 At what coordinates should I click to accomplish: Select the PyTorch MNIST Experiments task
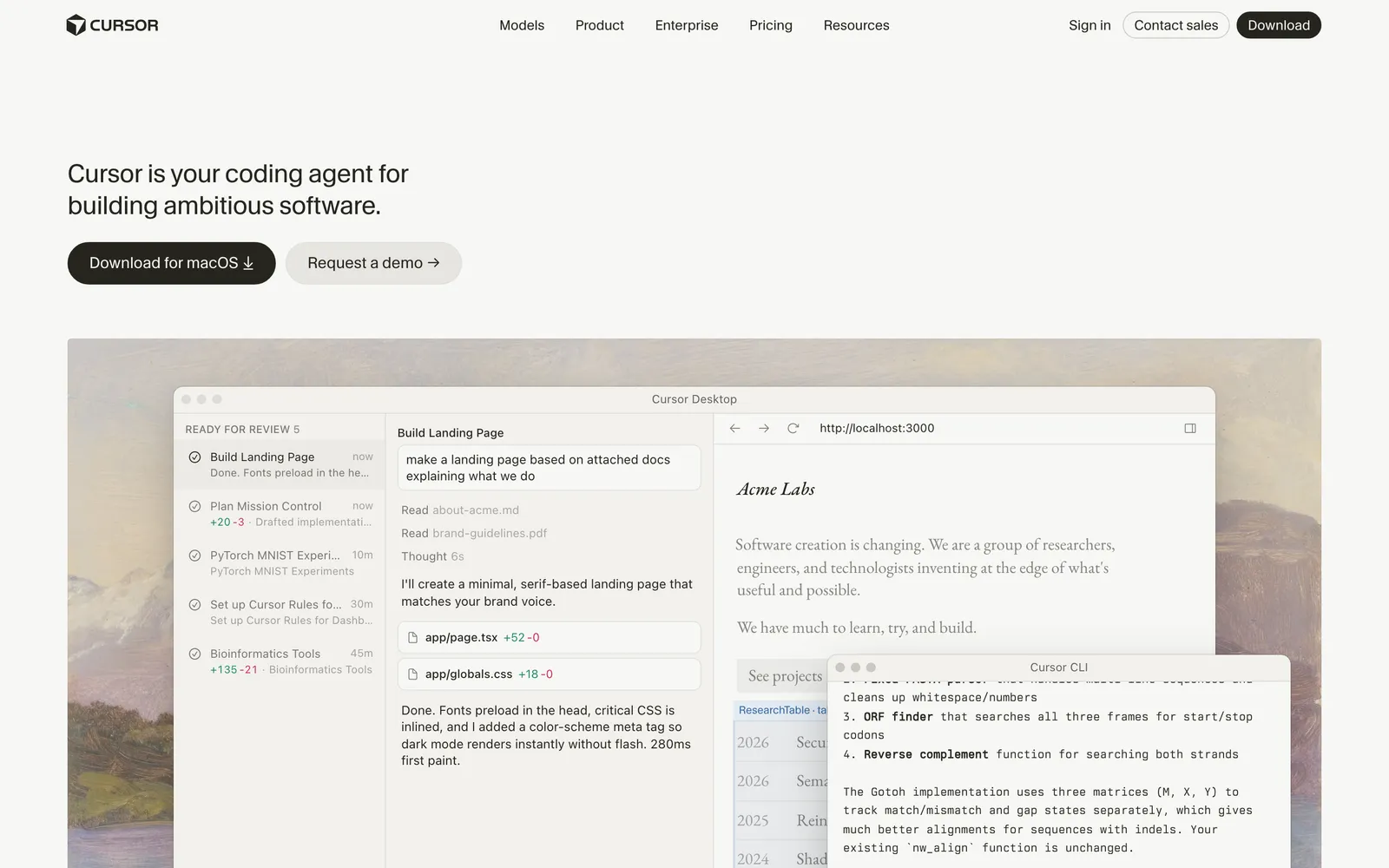click(x=280, y=562)
